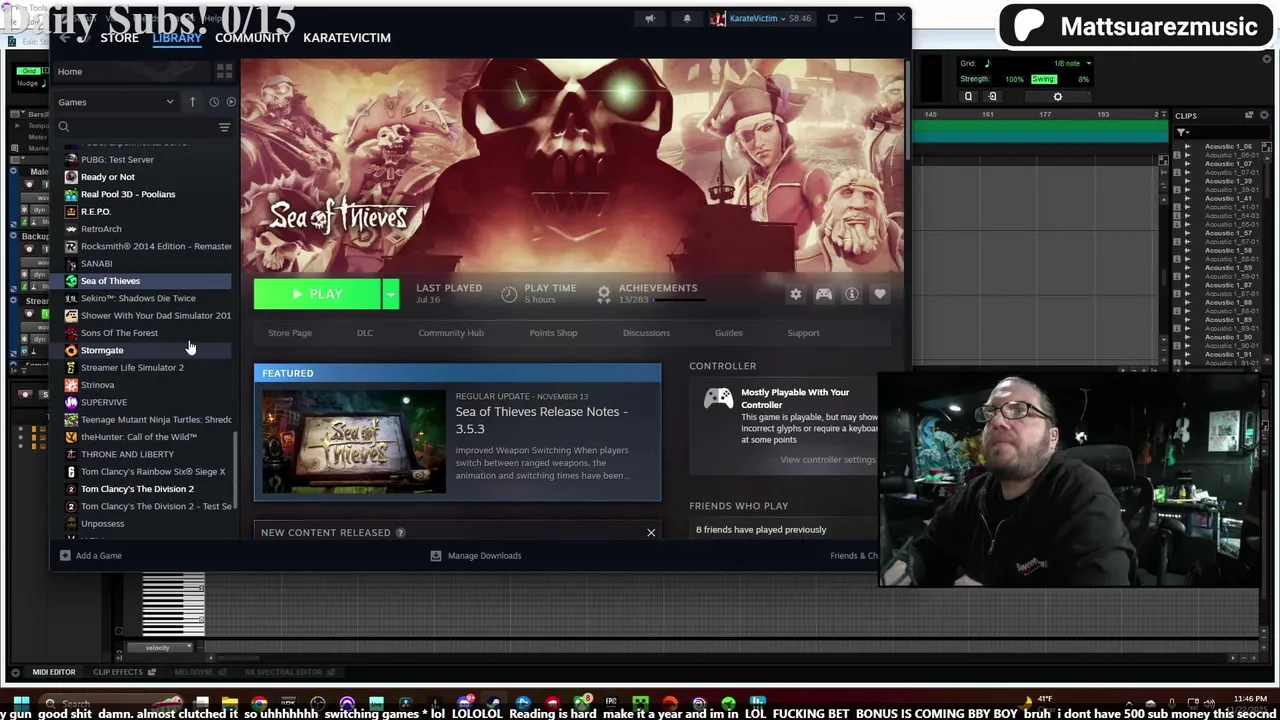Toggle library grid collections view icon
This screenshot has height=720, width=1280.
pos(224,71)
